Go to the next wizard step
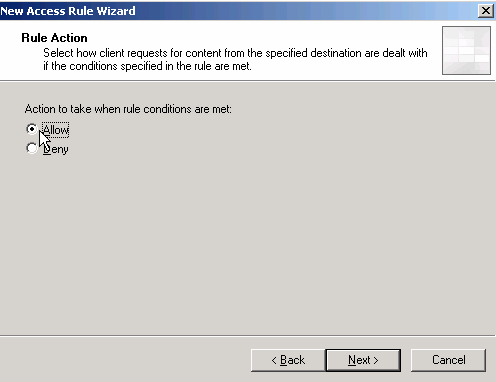496x382 pixels. pos(363,360)
